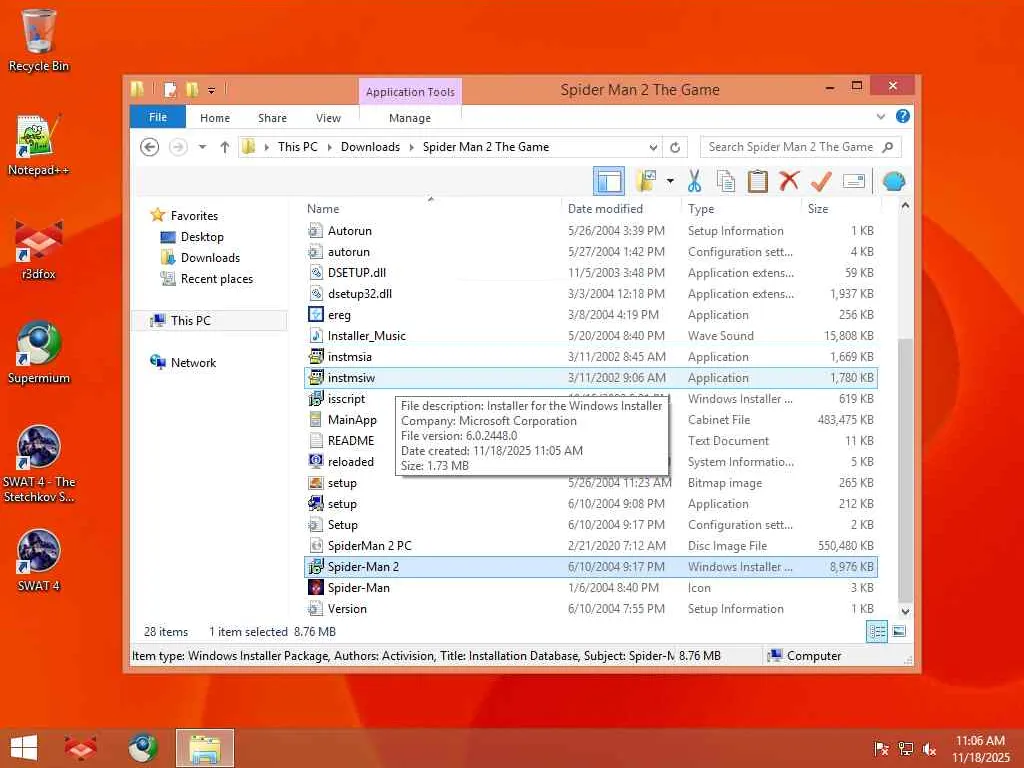This screenshot has width=1024, height=768.
Task: Open the address bar history dropdown
Action: tap(652, 148)
